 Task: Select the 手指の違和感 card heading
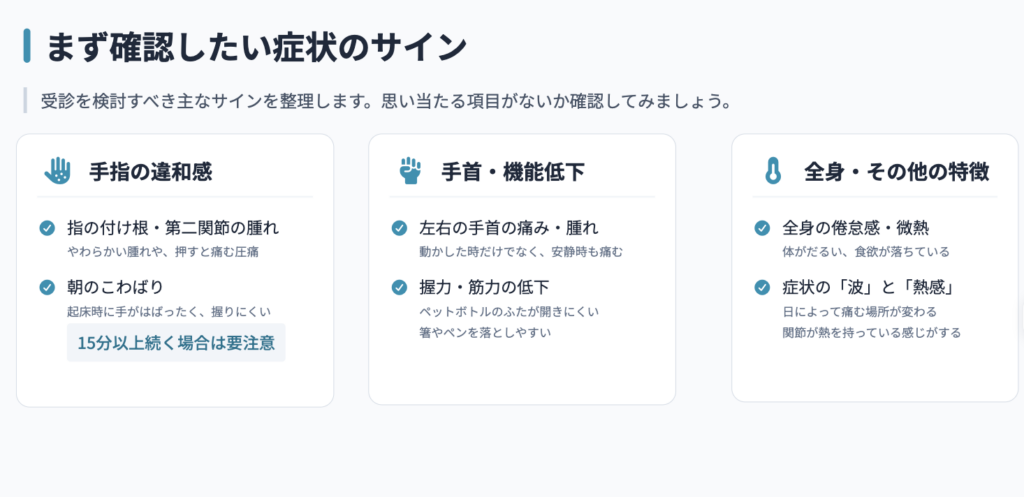pos(150,172)
